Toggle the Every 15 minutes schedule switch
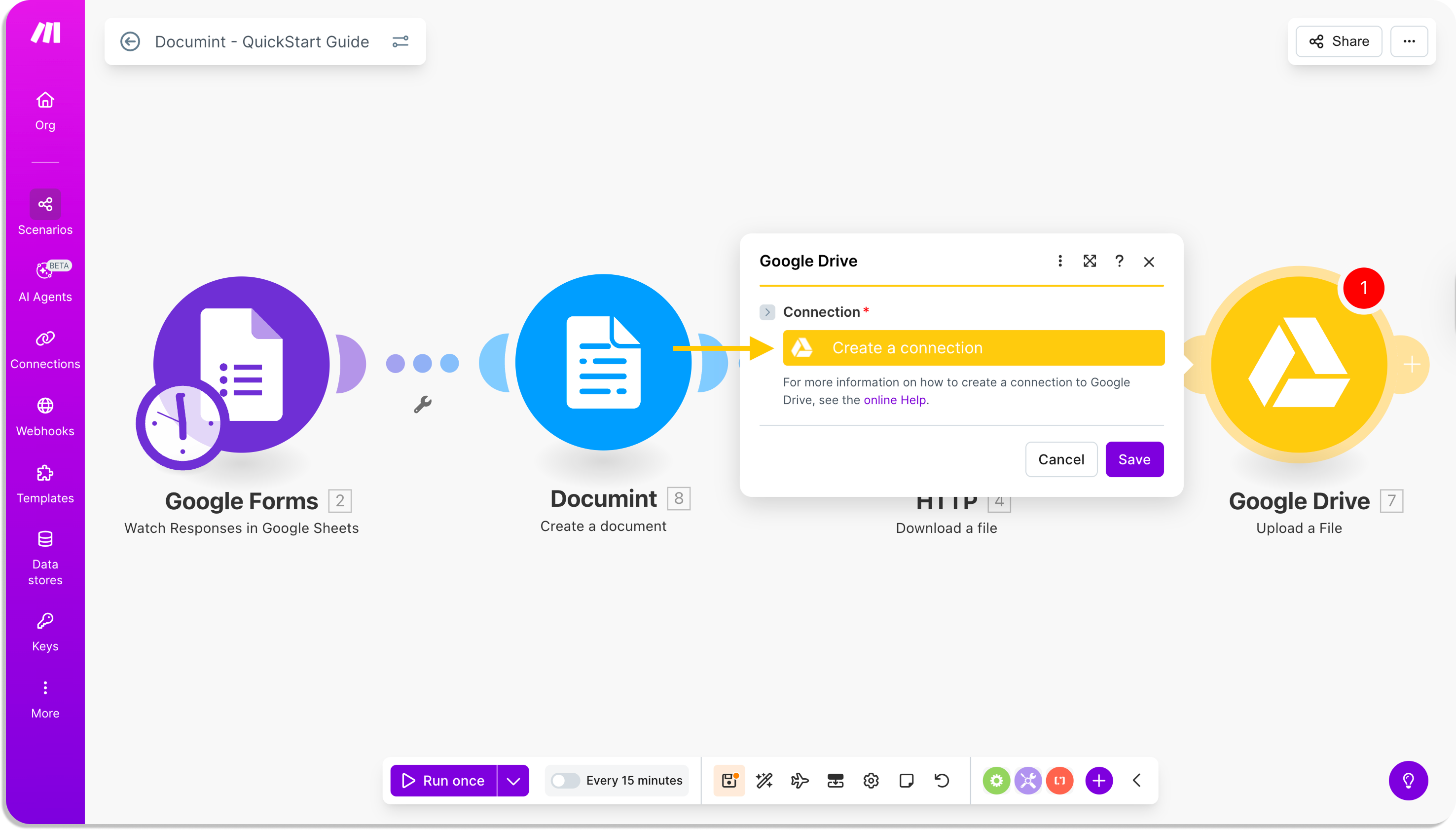Viewport: 1456px width, 830px height. [565, 780]
